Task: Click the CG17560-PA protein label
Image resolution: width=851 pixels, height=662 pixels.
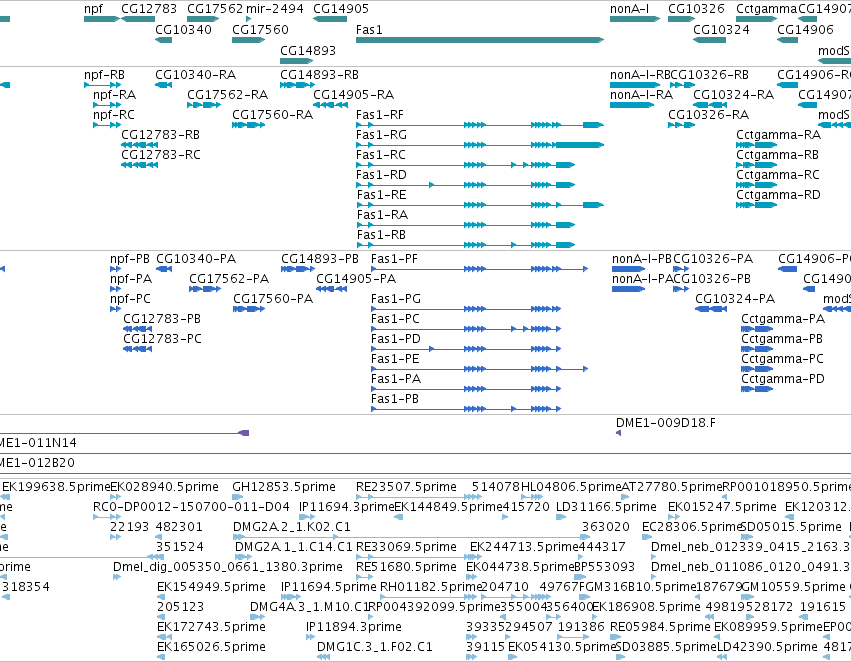Action: click(x=273, y=298)
